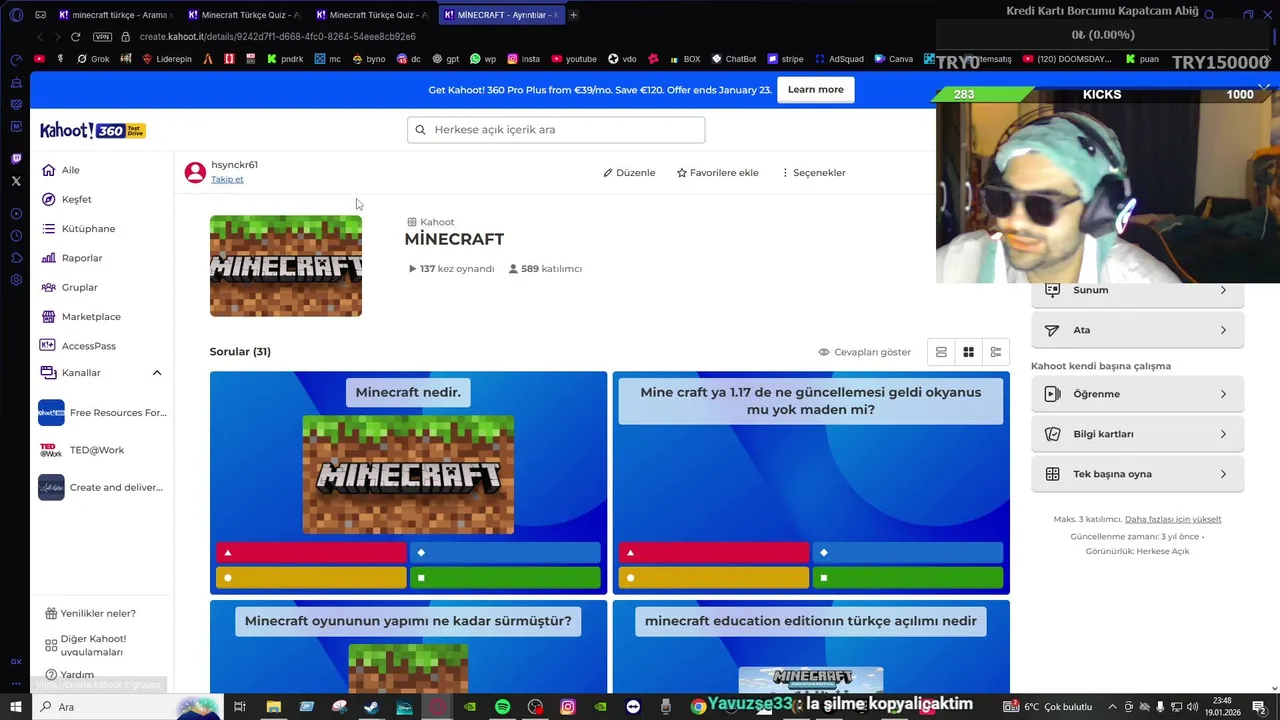Open AccessPass in the sidebar
This screenshot has height=720, width=1280.
pos(78,346)
